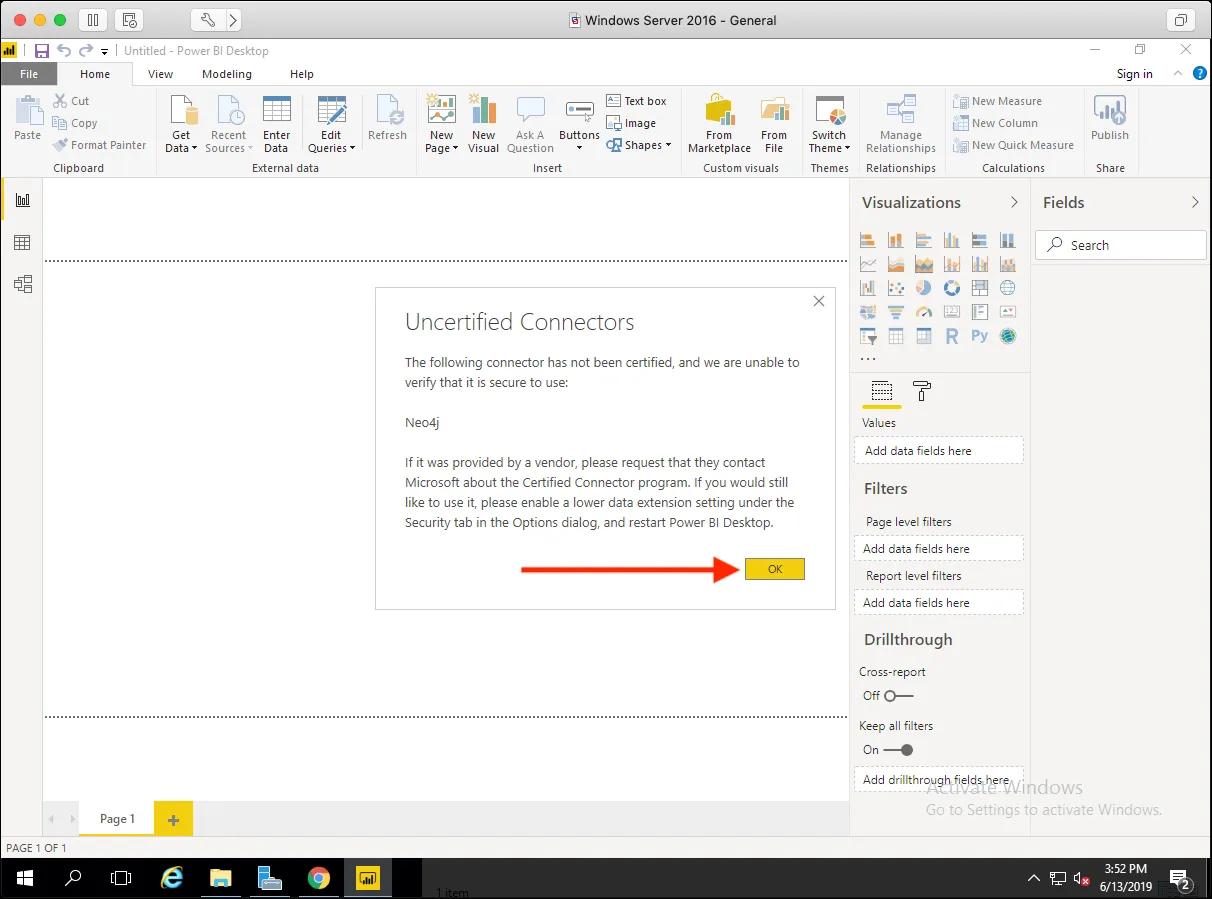
Task: Select the Pie chart visual
Action: 924,288
